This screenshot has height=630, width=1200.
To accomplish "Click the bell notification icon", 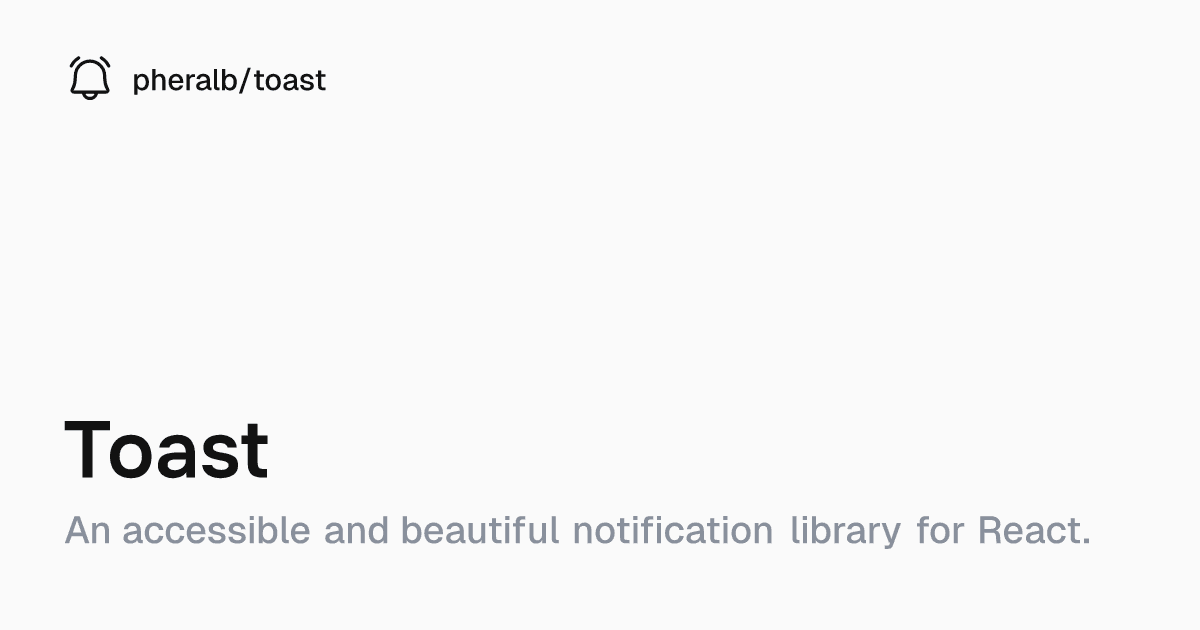I will coord(90,78).
